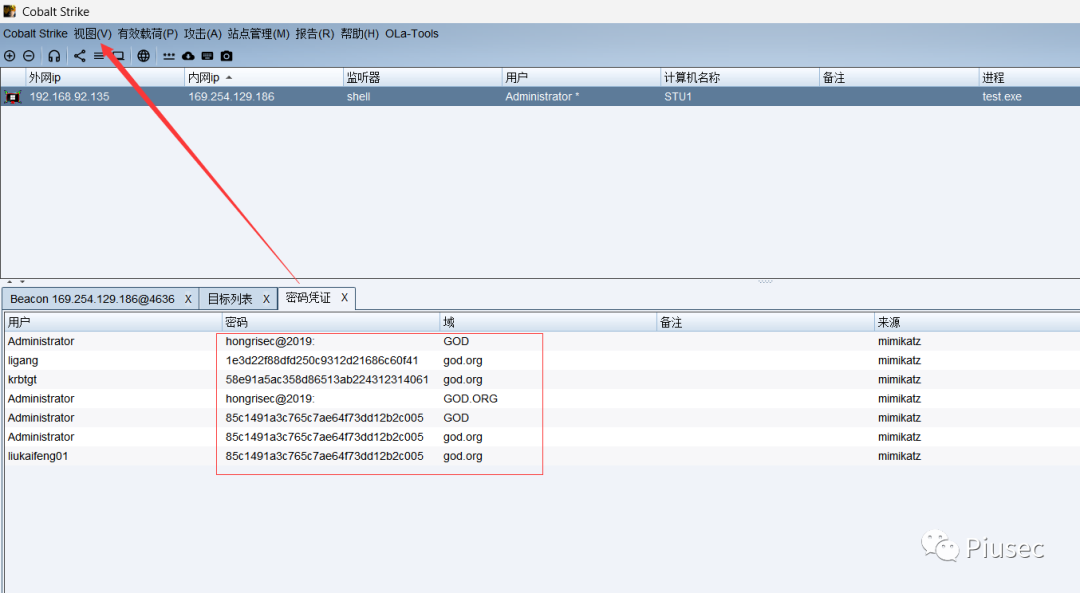Open the 视图(V) menu
Viewport: 1080px width, 593px height.
(92, 34)
